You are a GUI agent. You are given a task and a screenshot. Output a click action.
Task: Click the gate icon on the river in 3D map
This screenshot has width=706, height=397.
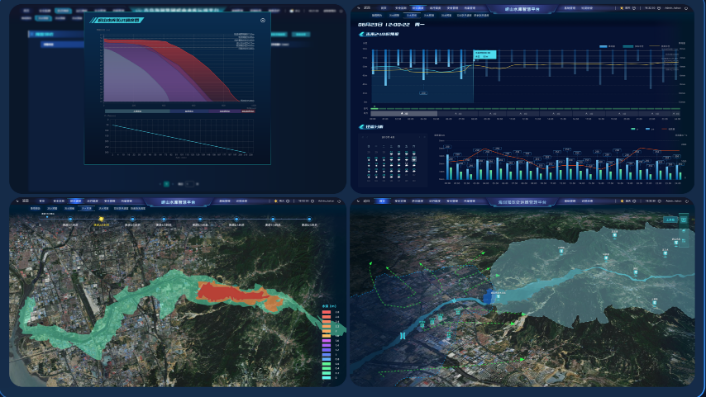click(x=402, y=335)
